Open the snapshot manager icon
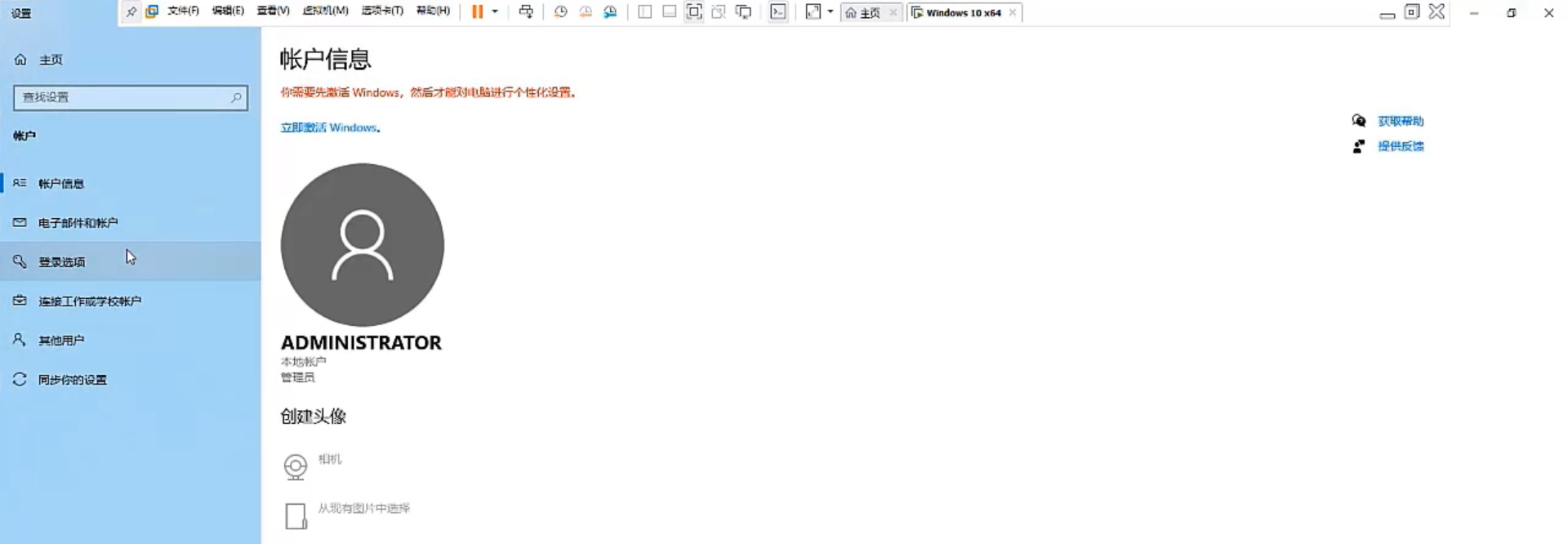1568x544 pixels. pos(610,11)
